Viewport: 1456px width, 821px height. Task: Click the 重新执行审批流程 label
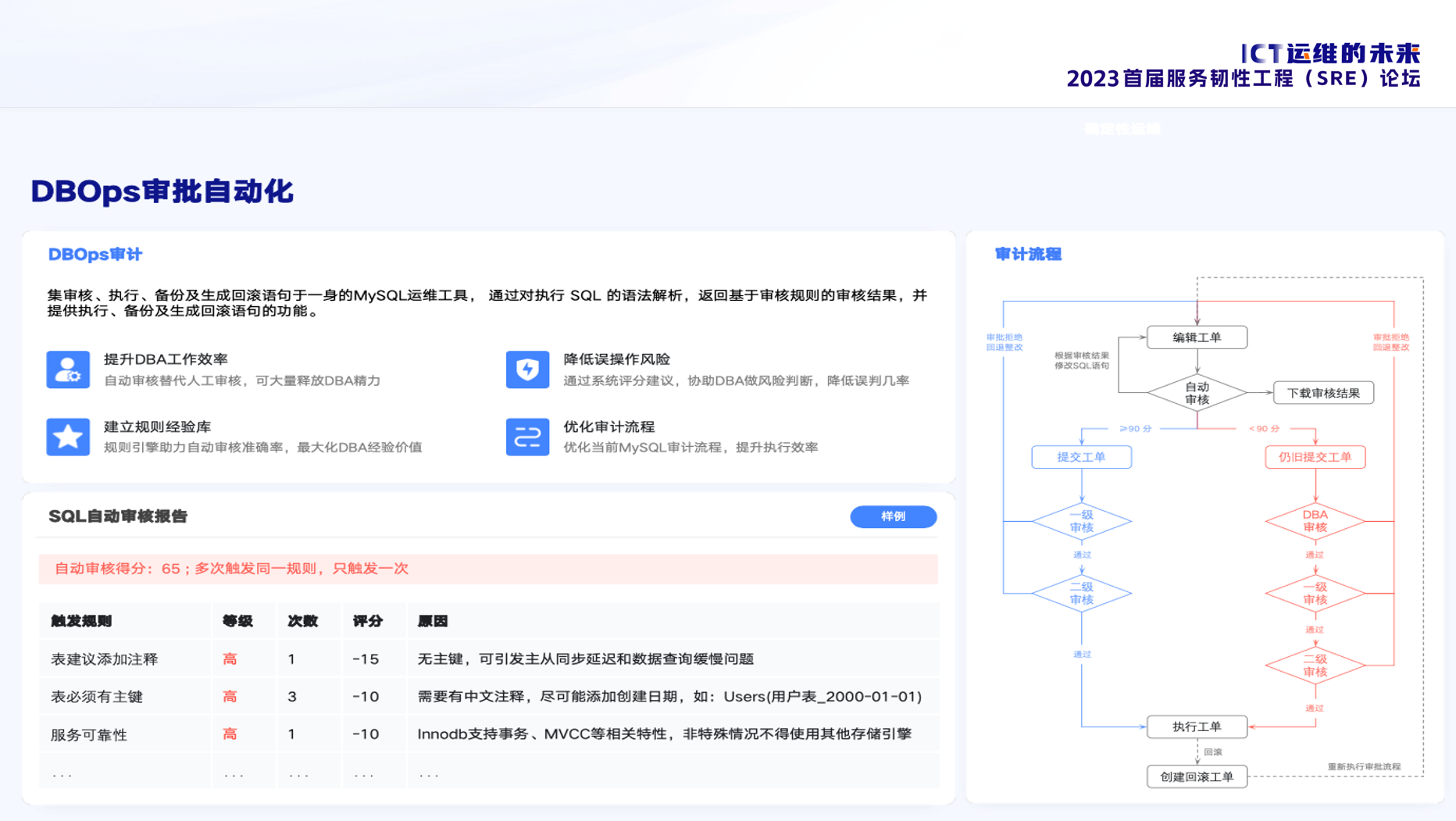click(1364, 767)
